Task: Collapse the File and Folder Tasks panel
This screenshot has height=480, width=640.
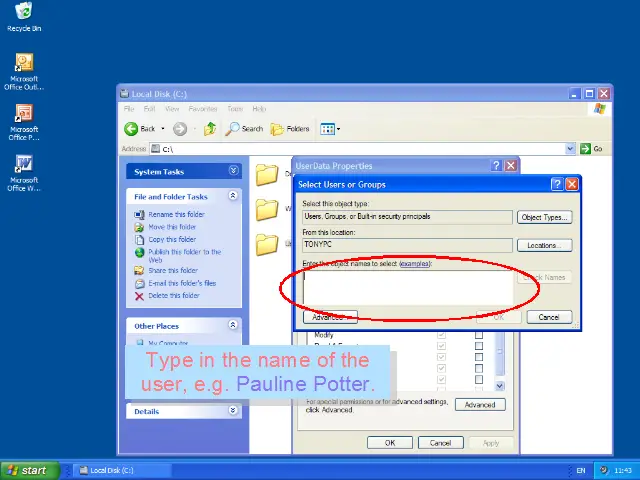Action: 233,196
